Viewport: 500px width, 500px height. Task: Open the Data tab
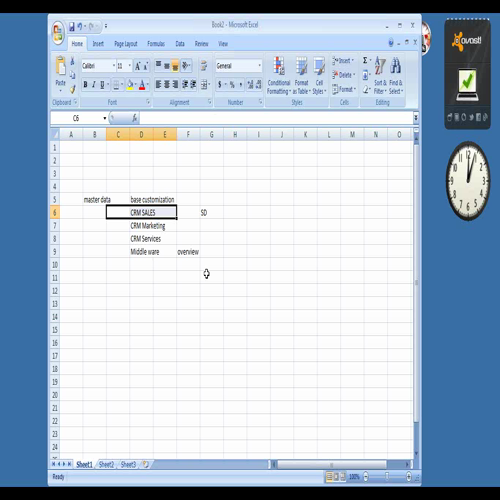click(180, 44)
